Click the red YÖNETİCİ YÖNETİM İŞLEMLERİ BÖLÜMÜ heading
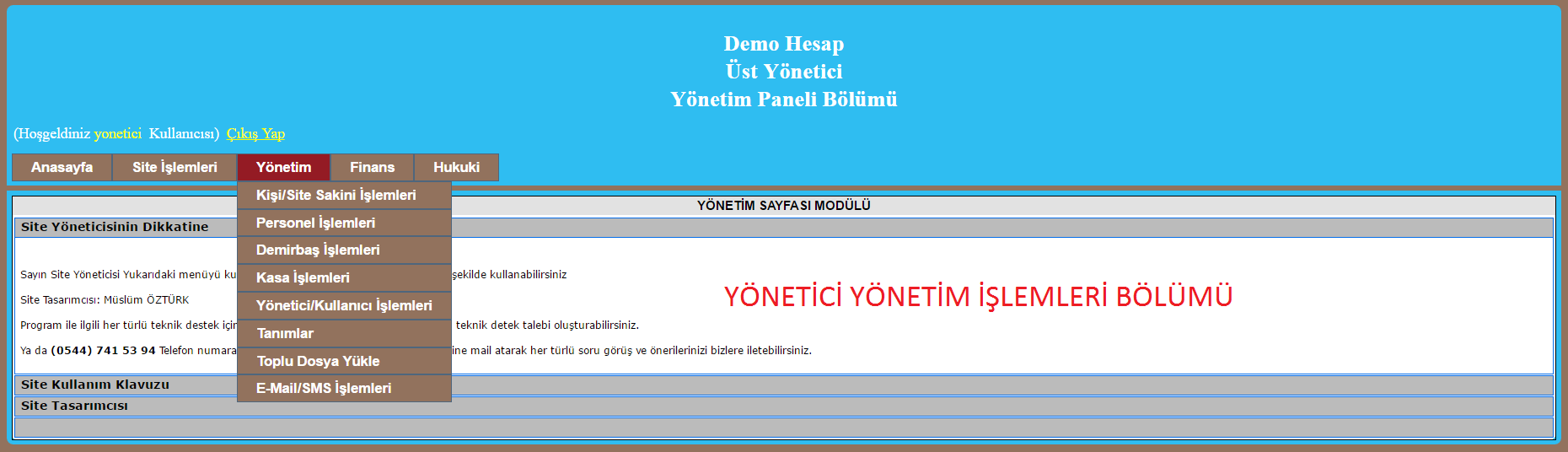This screenshot has height=452, width=1568. 978,297
